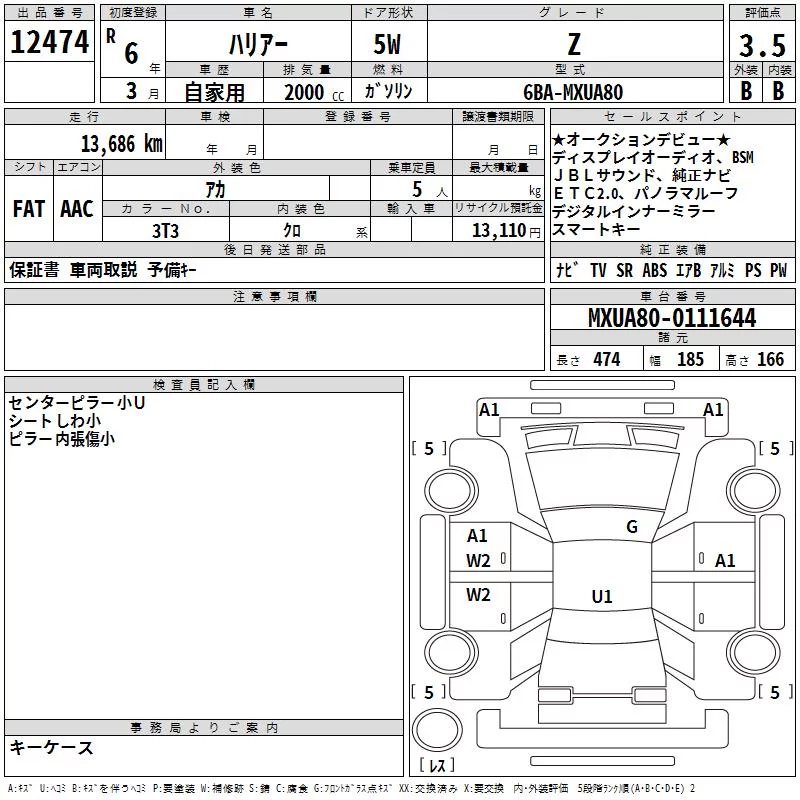
Task: Click the overall score 3.5
Action: pyautogui.click(x=762, y=45)
